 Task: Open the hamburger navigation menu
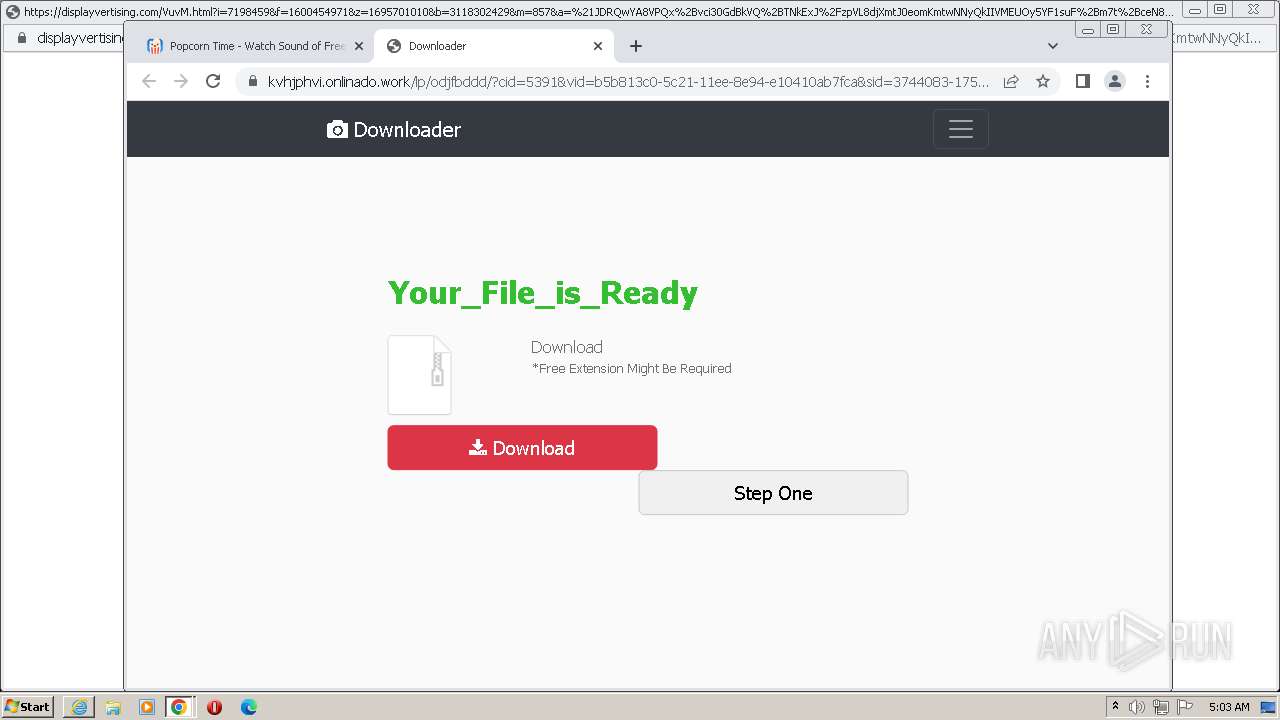coord(961,129)
